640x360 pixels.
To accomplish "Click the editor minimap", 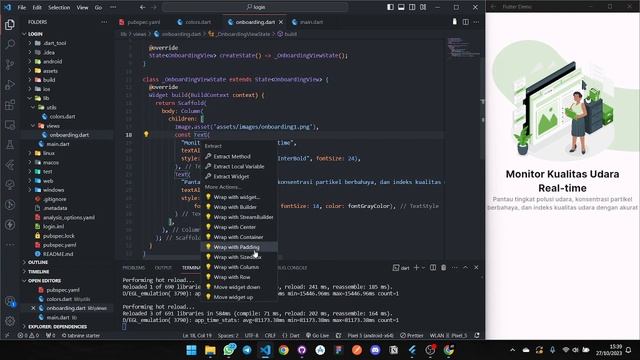I will click(463, 47).
